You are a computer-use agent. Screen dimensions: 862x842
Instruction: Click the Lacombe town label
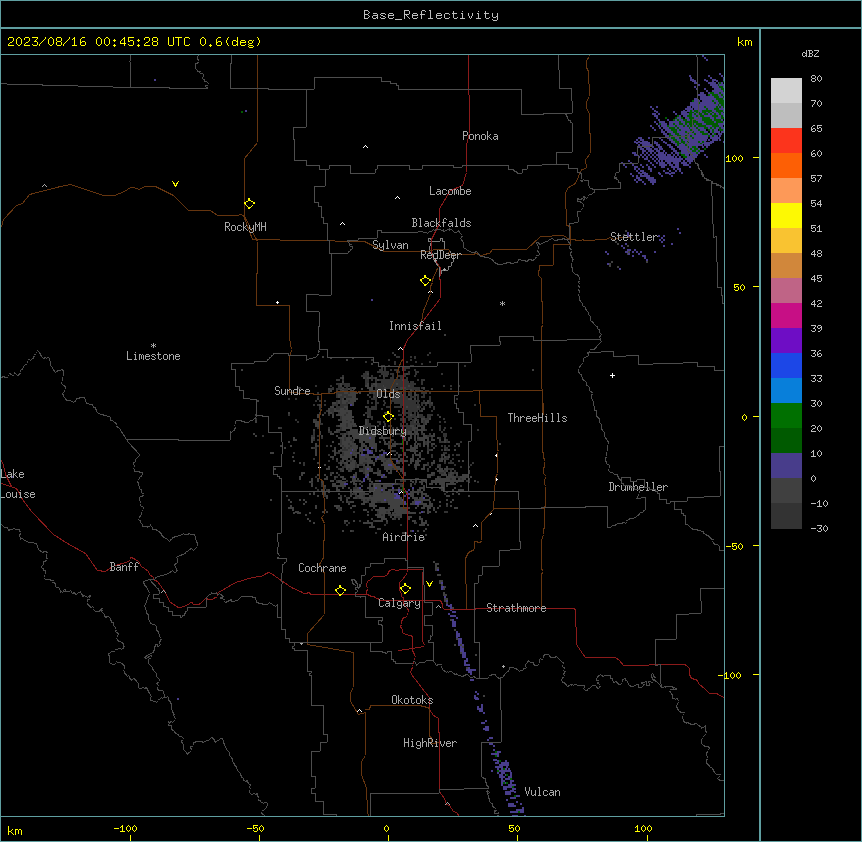(450, 191)
